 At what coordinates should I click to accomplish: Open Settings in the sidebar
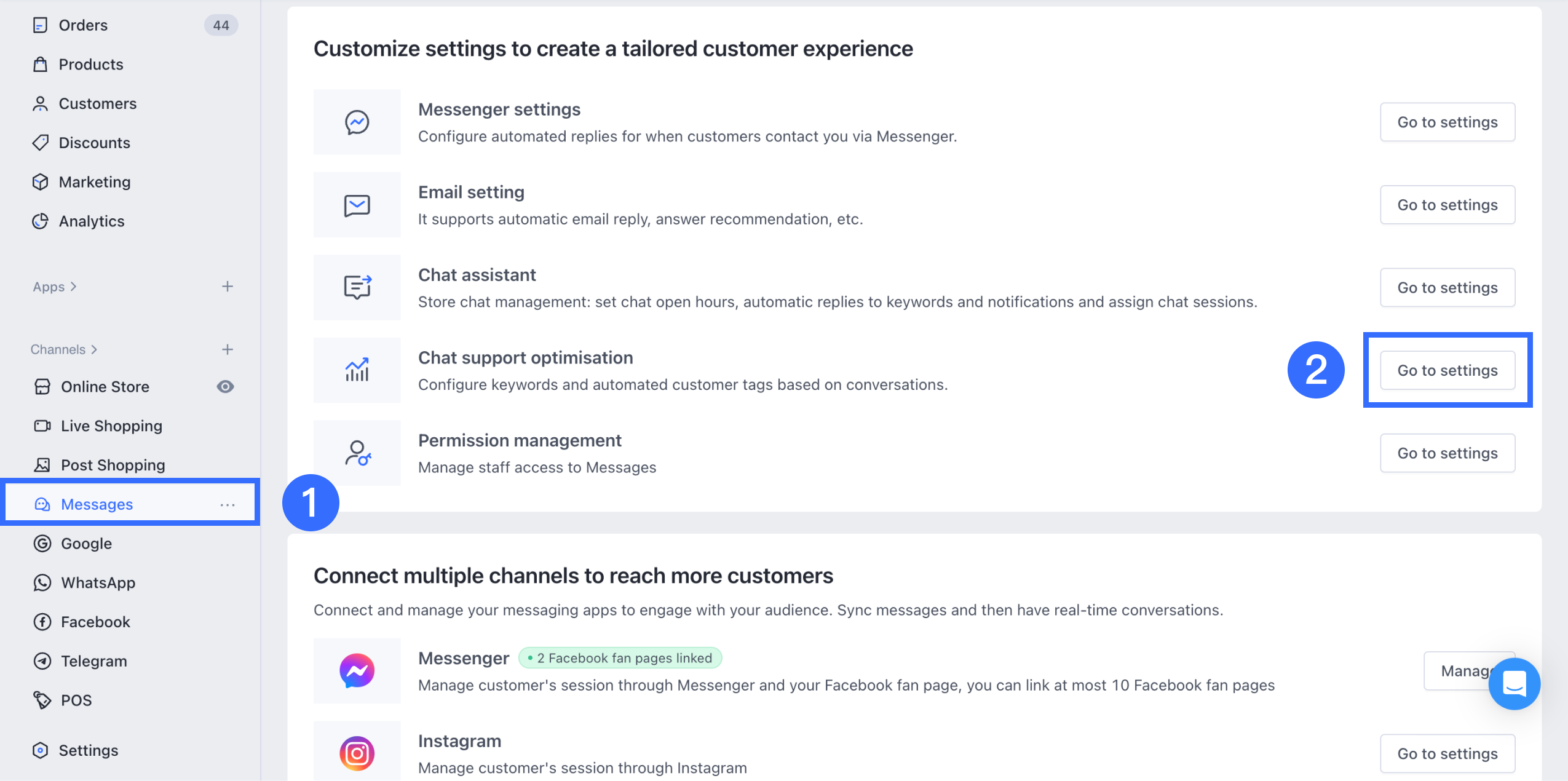pos(88,750)
